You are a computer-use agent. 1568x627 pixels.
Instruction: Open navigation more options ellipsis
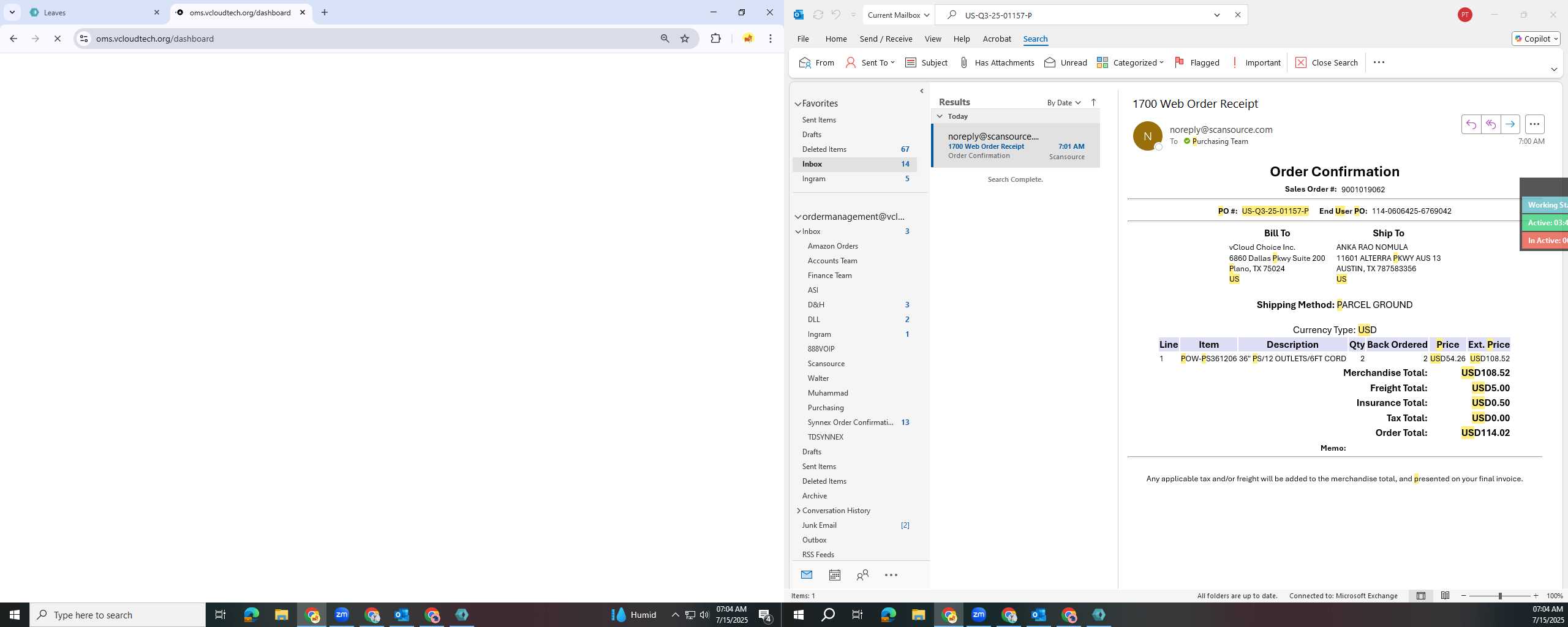(891, 575)
